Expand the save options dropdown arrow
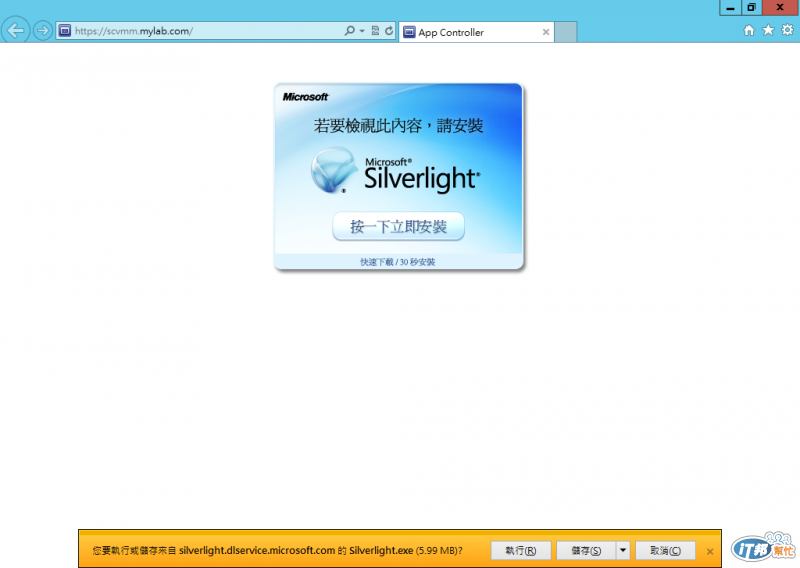The image size is (800, 568). pos(623,551)
